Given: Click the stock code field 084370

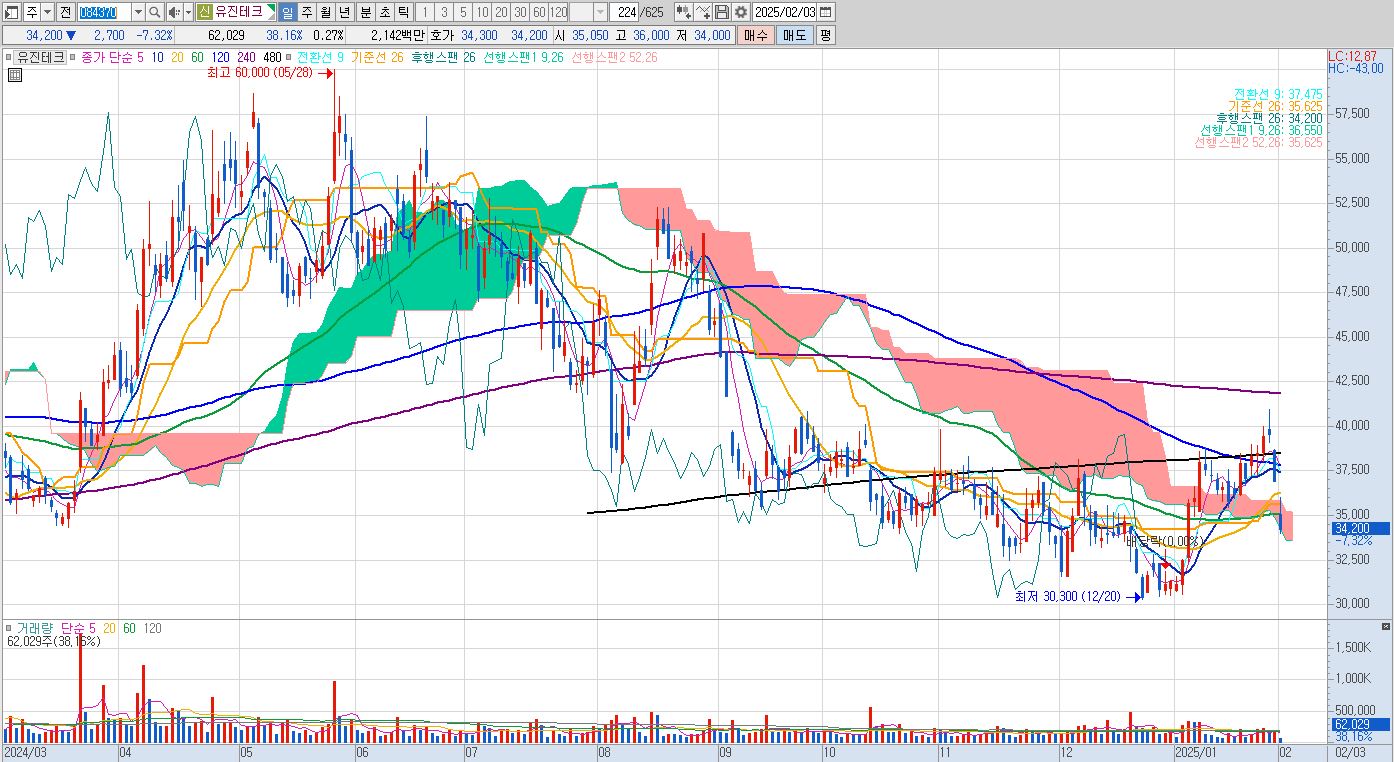Looking at the screenshot, I should click(104, 12).
